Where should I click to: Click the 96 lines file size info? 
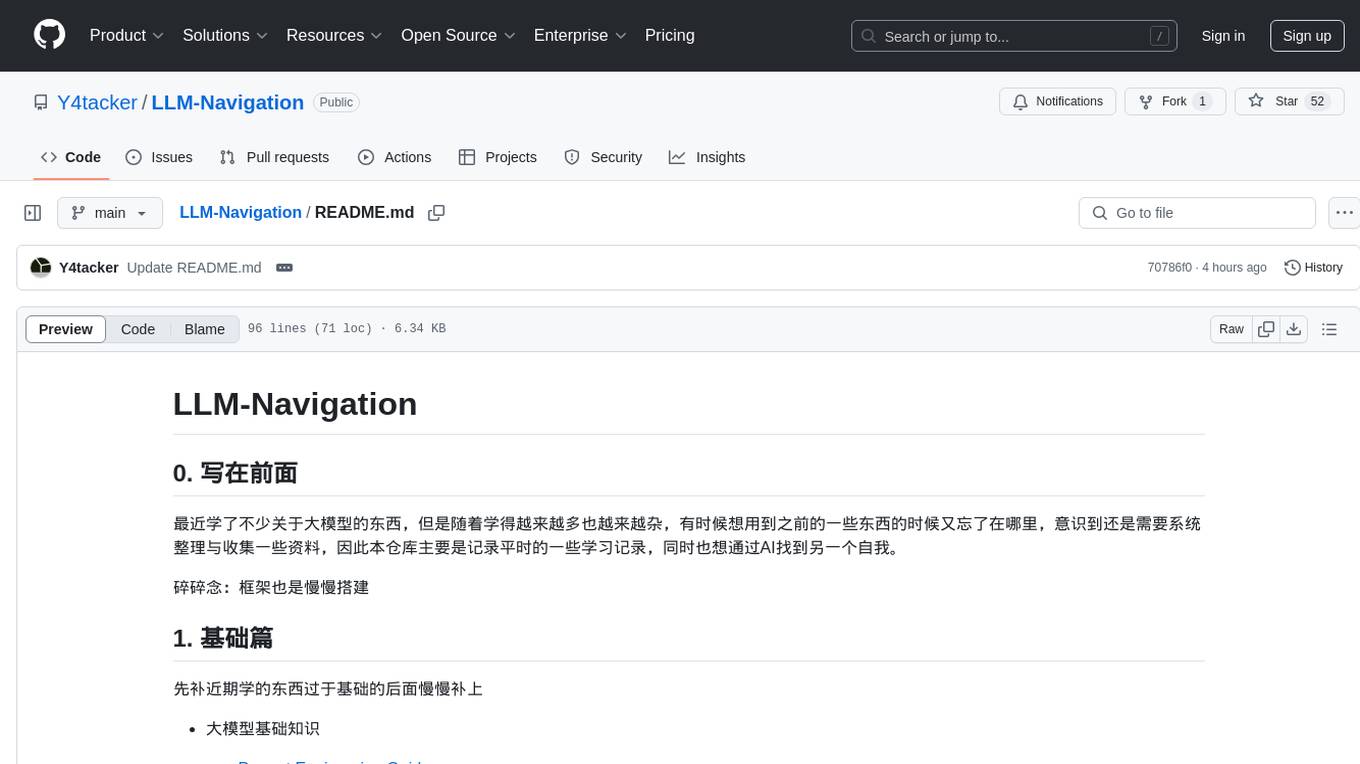[x=346, y=329]
